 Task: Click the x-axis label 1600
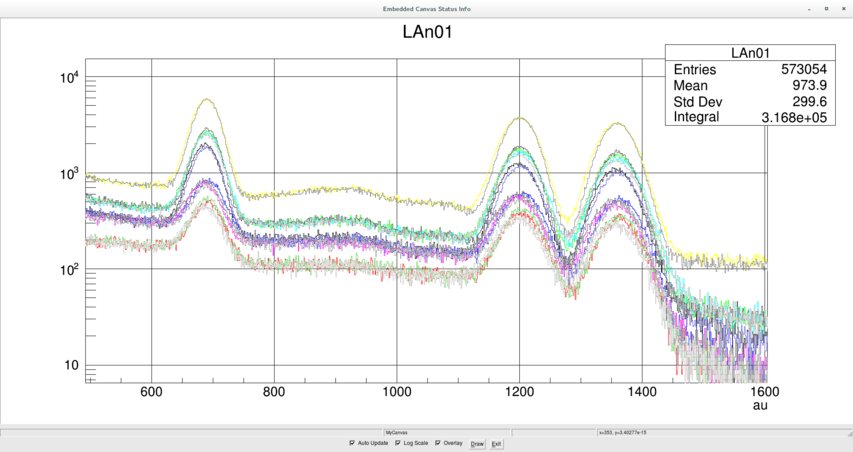[764, 392]
